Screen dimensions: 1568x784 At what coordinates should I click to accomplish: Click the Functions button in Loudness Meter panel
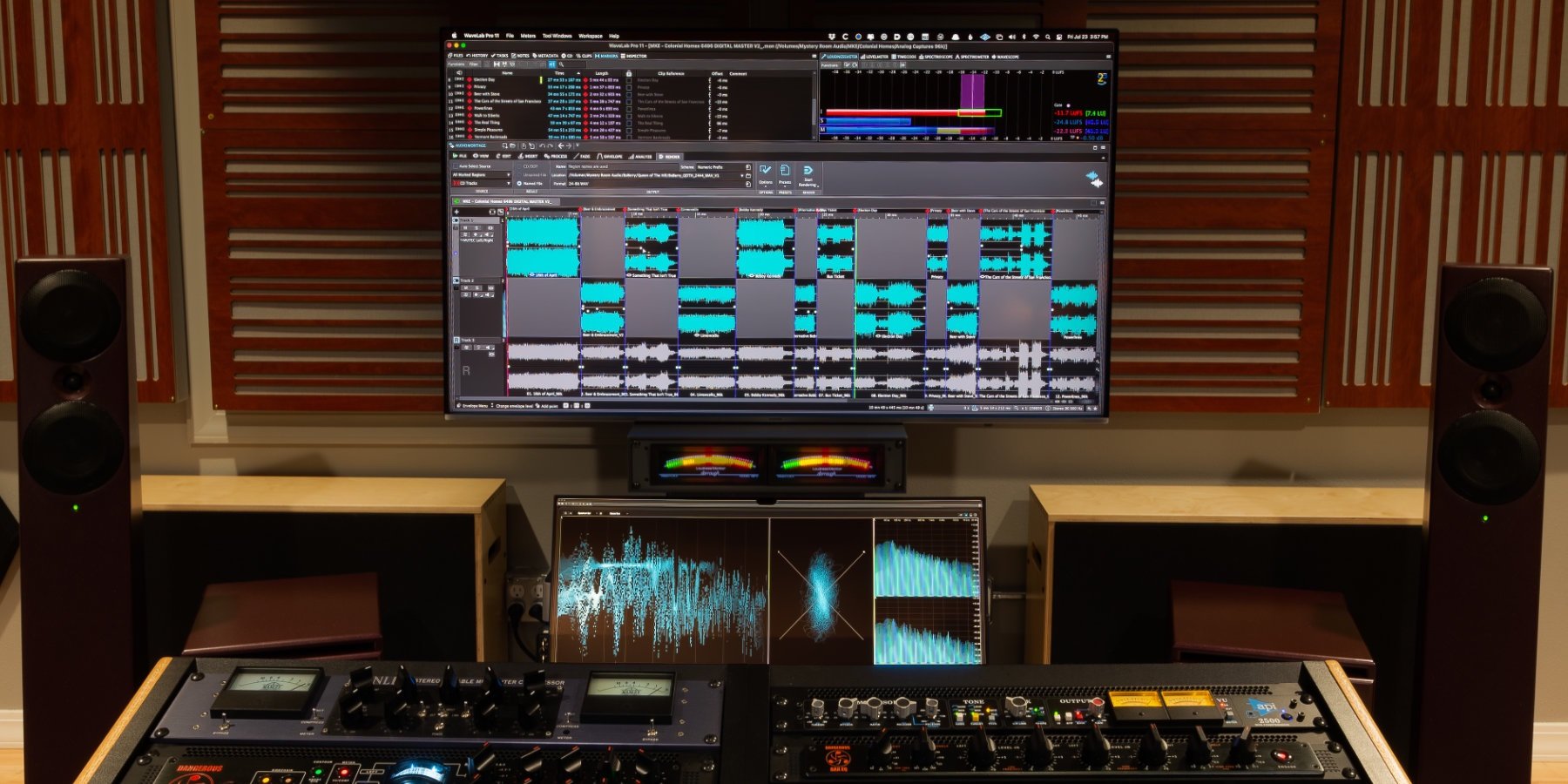point(830,64)
